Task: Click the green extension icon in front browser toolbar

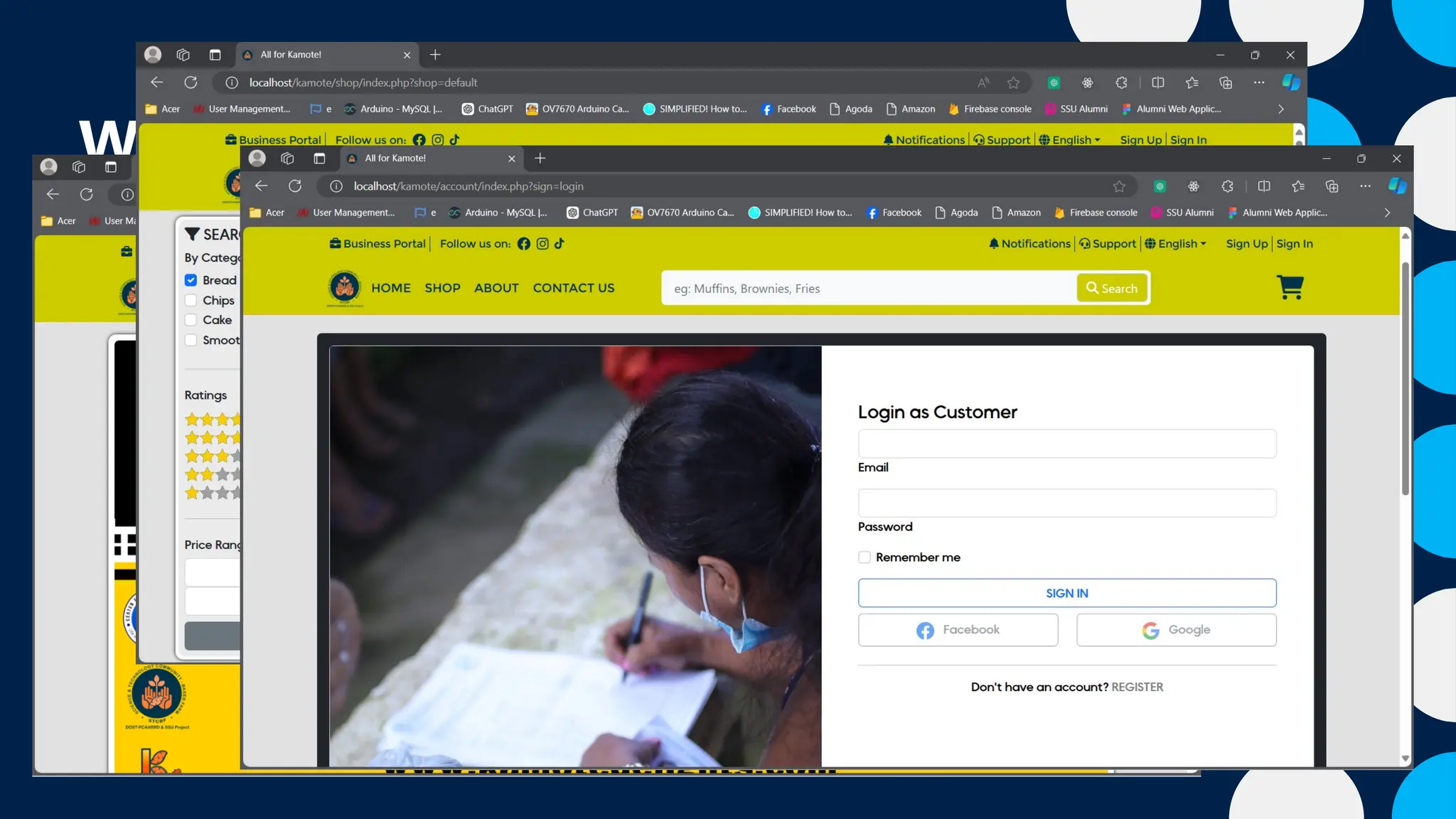Action: (x=1160, y=186)
